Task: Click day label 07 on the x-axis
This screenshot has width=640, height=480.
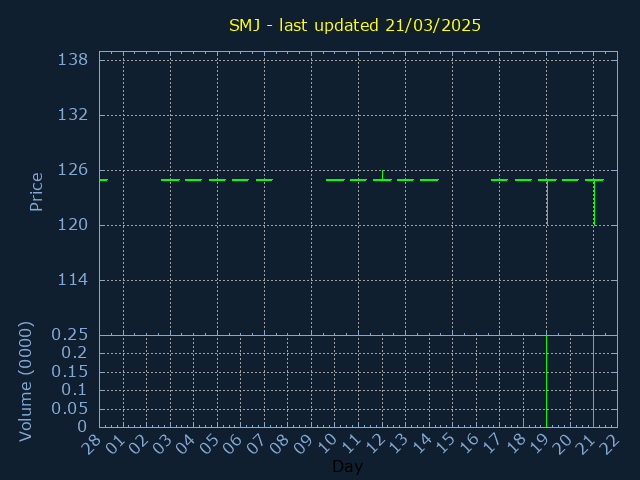Action: click(x=256, y=443)
